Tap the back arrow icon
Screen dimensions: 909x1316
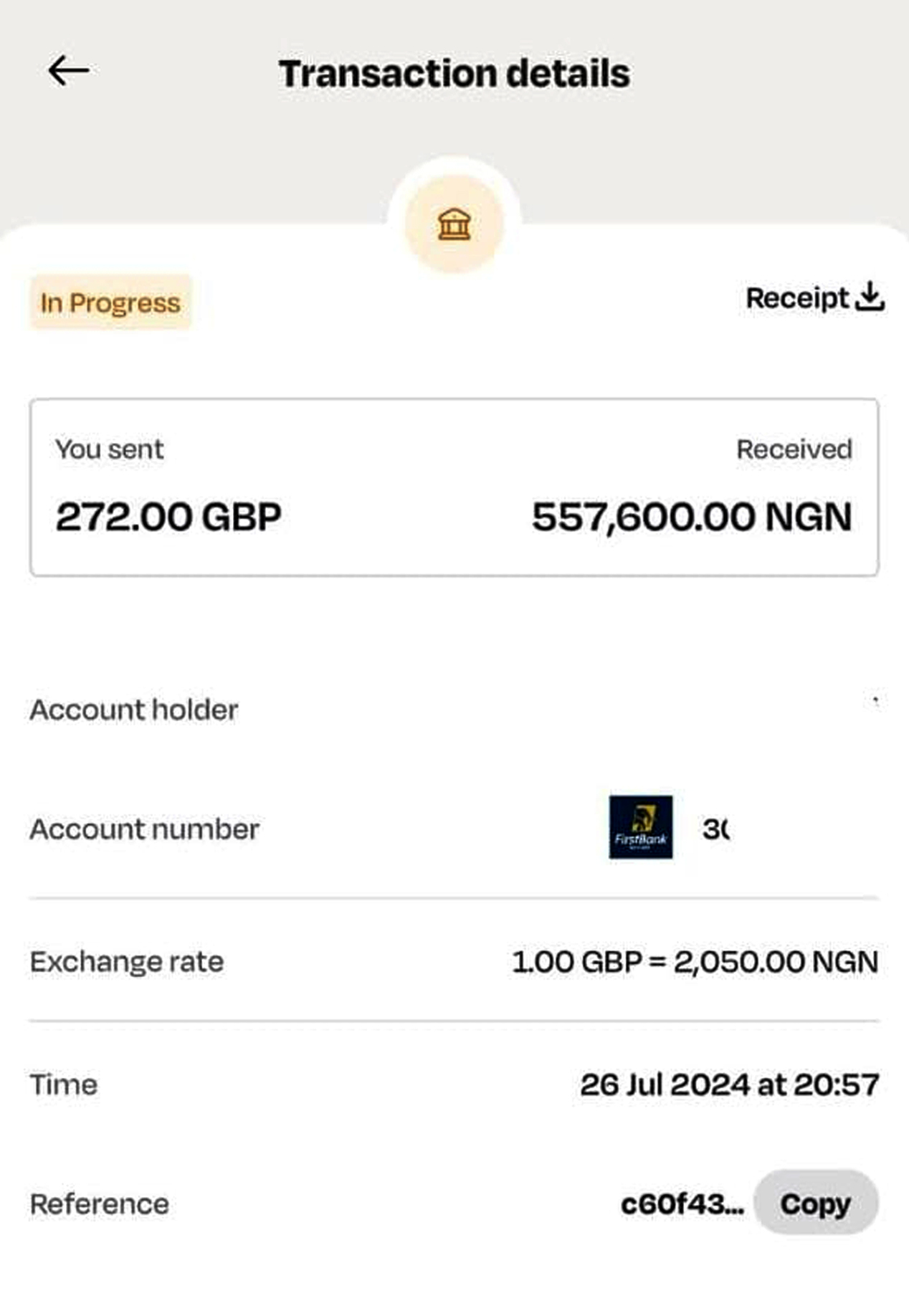pyautogui.click(x=69, y=71)
